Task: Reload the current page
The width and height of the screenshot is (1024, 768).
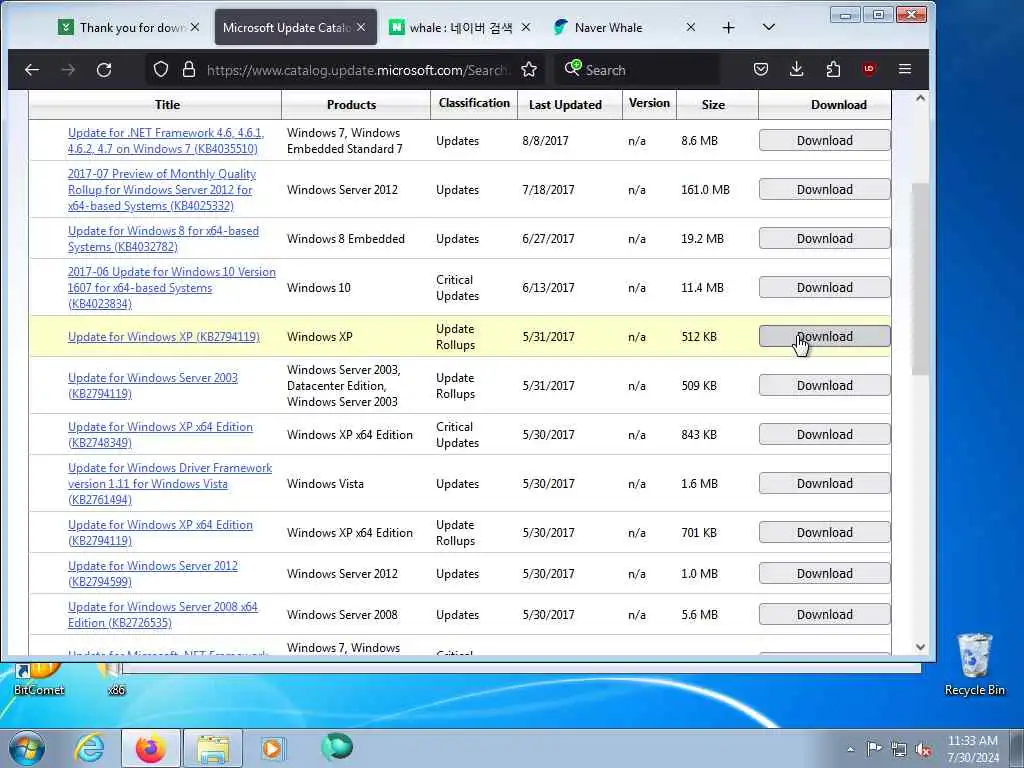Action: (x=104, y=69)
